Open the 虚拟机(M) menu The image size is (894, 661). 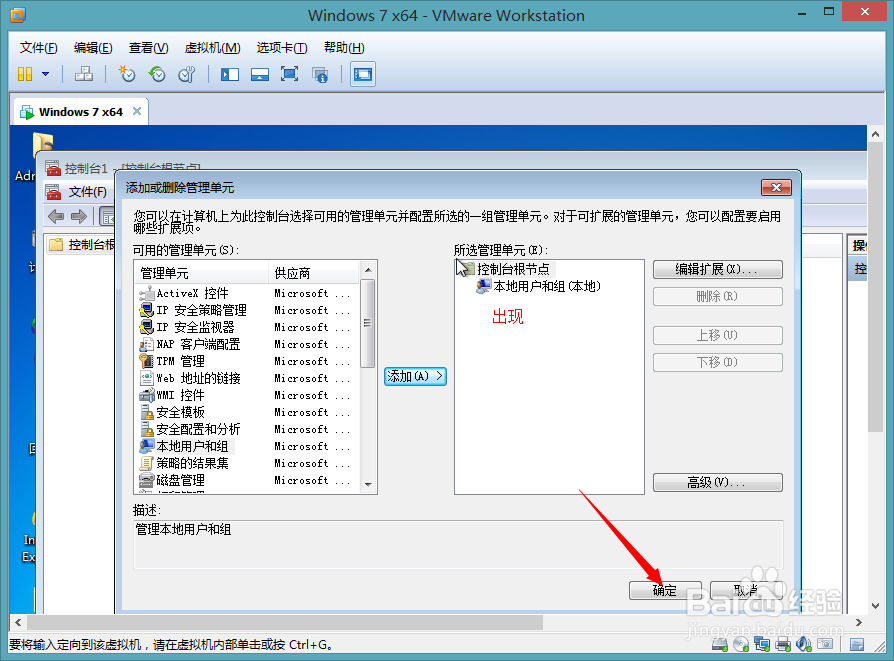click(212, 48)
